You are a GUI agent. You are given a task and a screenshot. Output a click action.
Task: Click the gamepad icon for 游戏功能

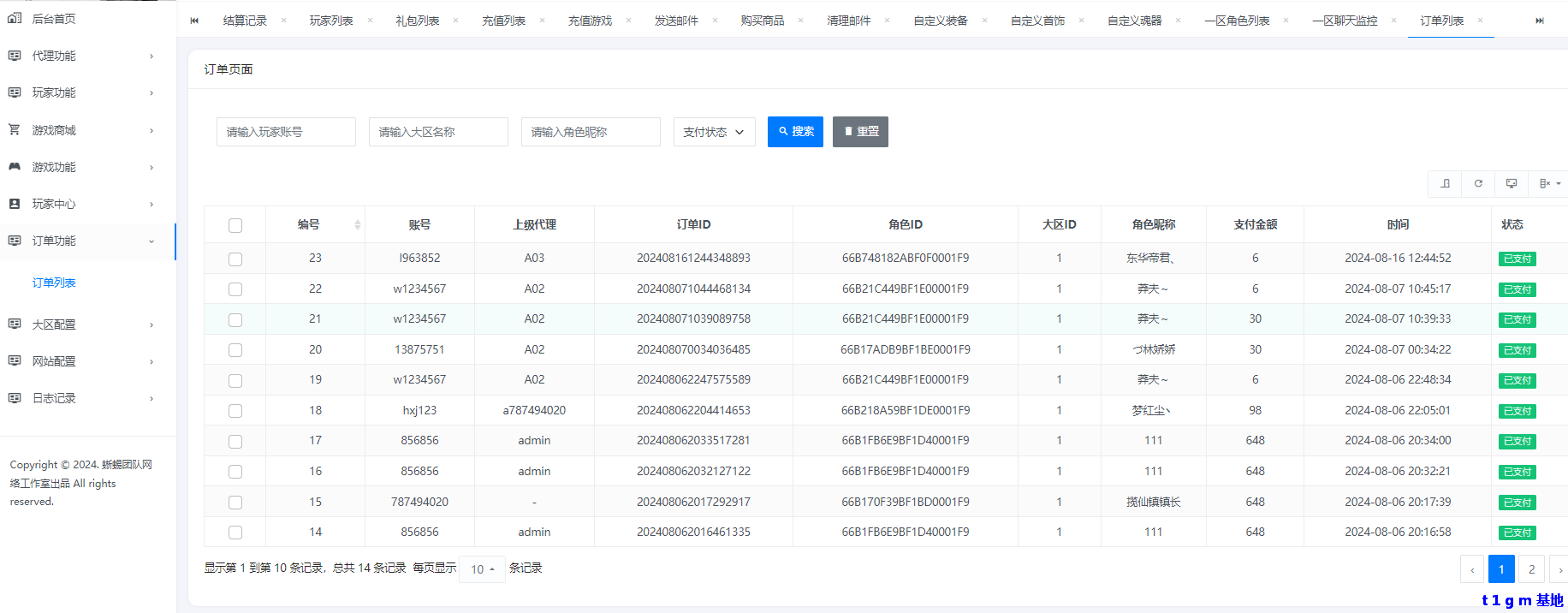tap(15, 167)
